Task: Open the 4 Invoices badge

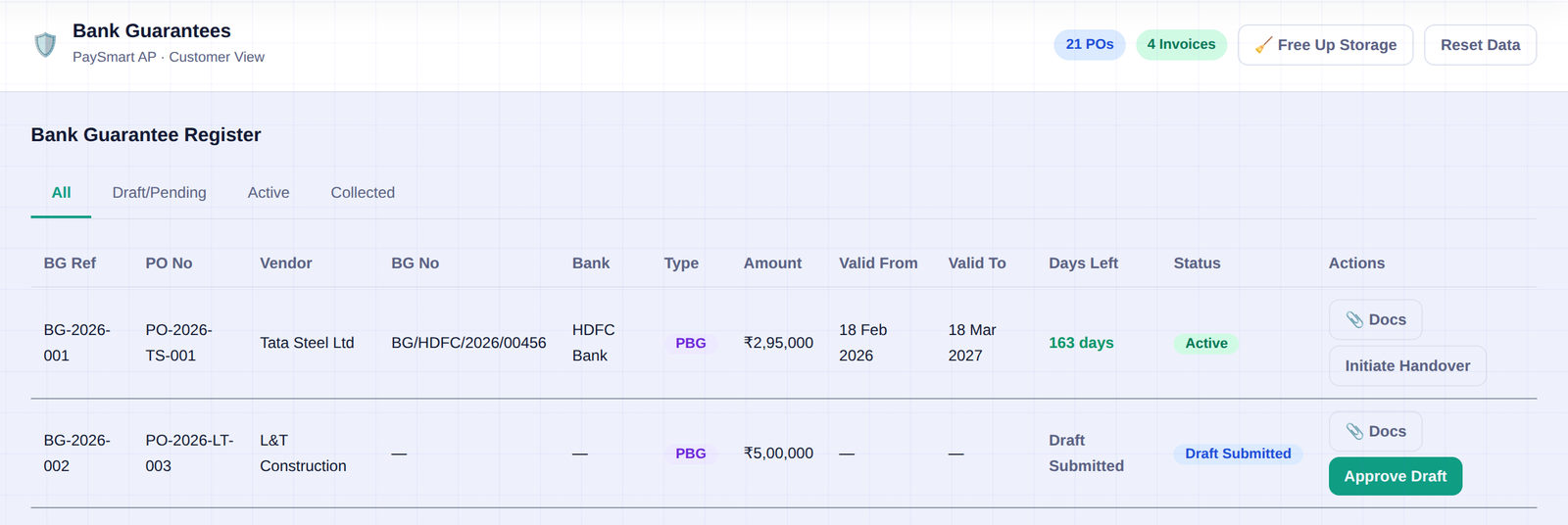Action: (x=1181, y=44)
